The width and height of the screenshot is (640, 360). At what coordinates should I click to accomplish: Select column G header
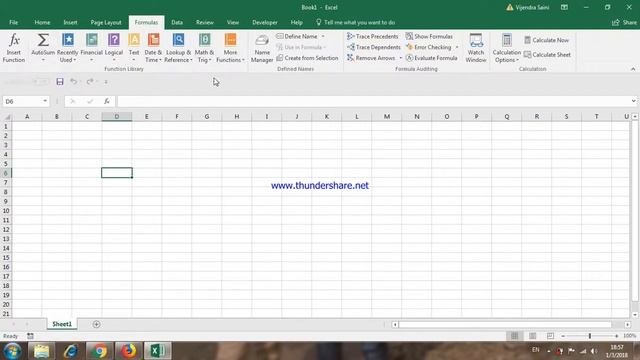click(x=207, y=117)
